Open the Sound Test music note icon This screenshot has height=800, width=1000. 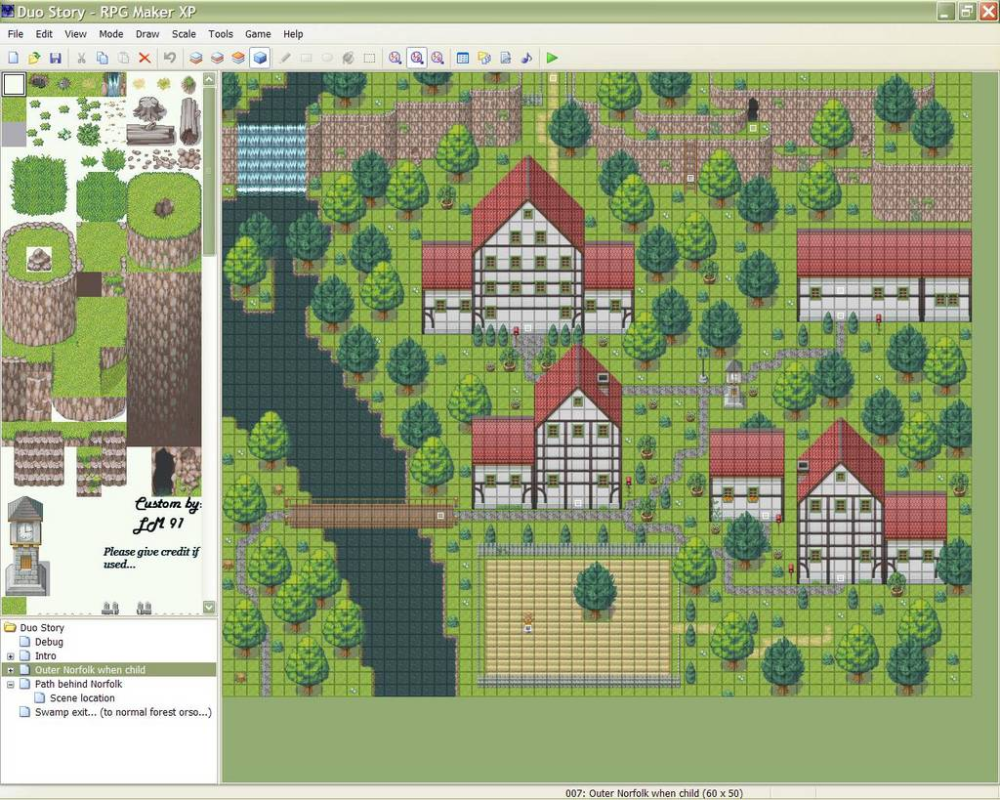pos(527,58)
